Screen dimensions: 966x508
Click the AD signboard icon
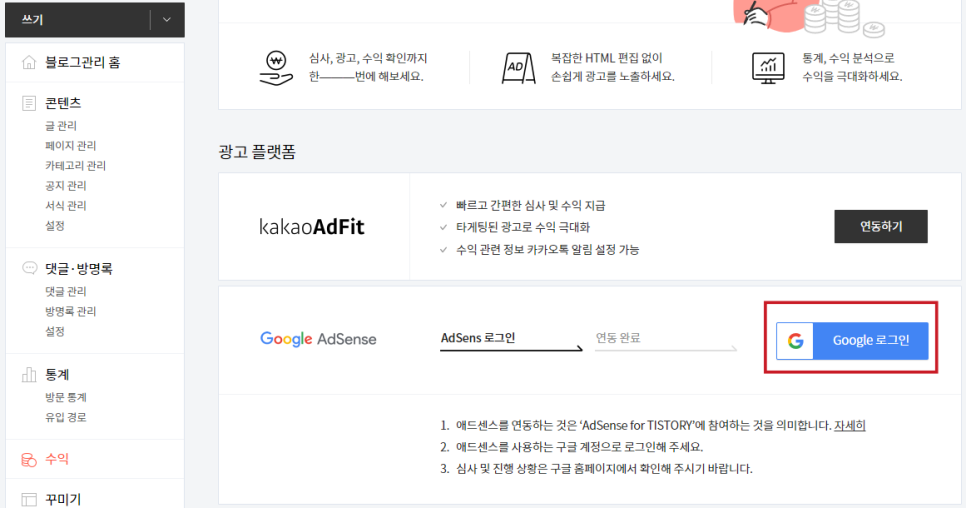click(x=518, y=68)
